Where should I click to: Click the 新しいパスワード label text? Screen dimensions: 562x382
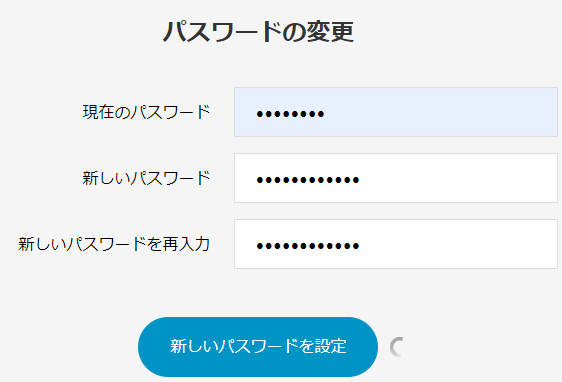tap(146, 178)
